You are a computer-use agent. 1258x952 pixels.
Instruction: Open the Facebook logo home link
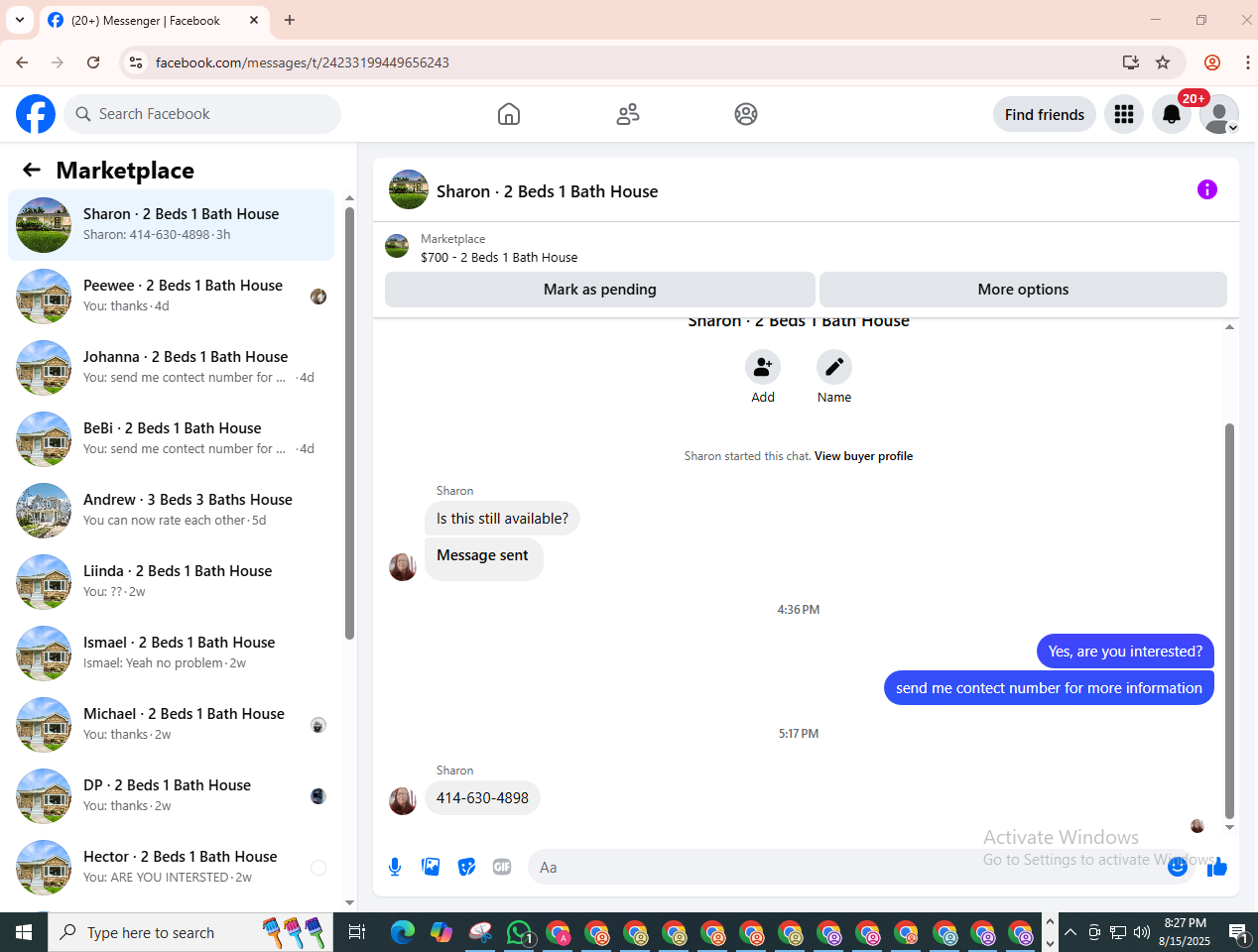coord(36,114)
